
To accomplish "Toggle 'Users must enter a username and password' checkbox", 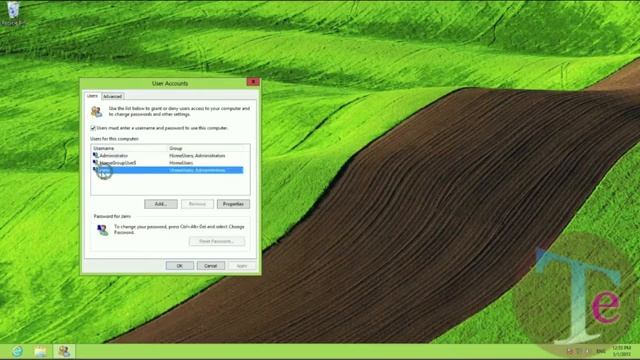I will (x=93, y=128).
